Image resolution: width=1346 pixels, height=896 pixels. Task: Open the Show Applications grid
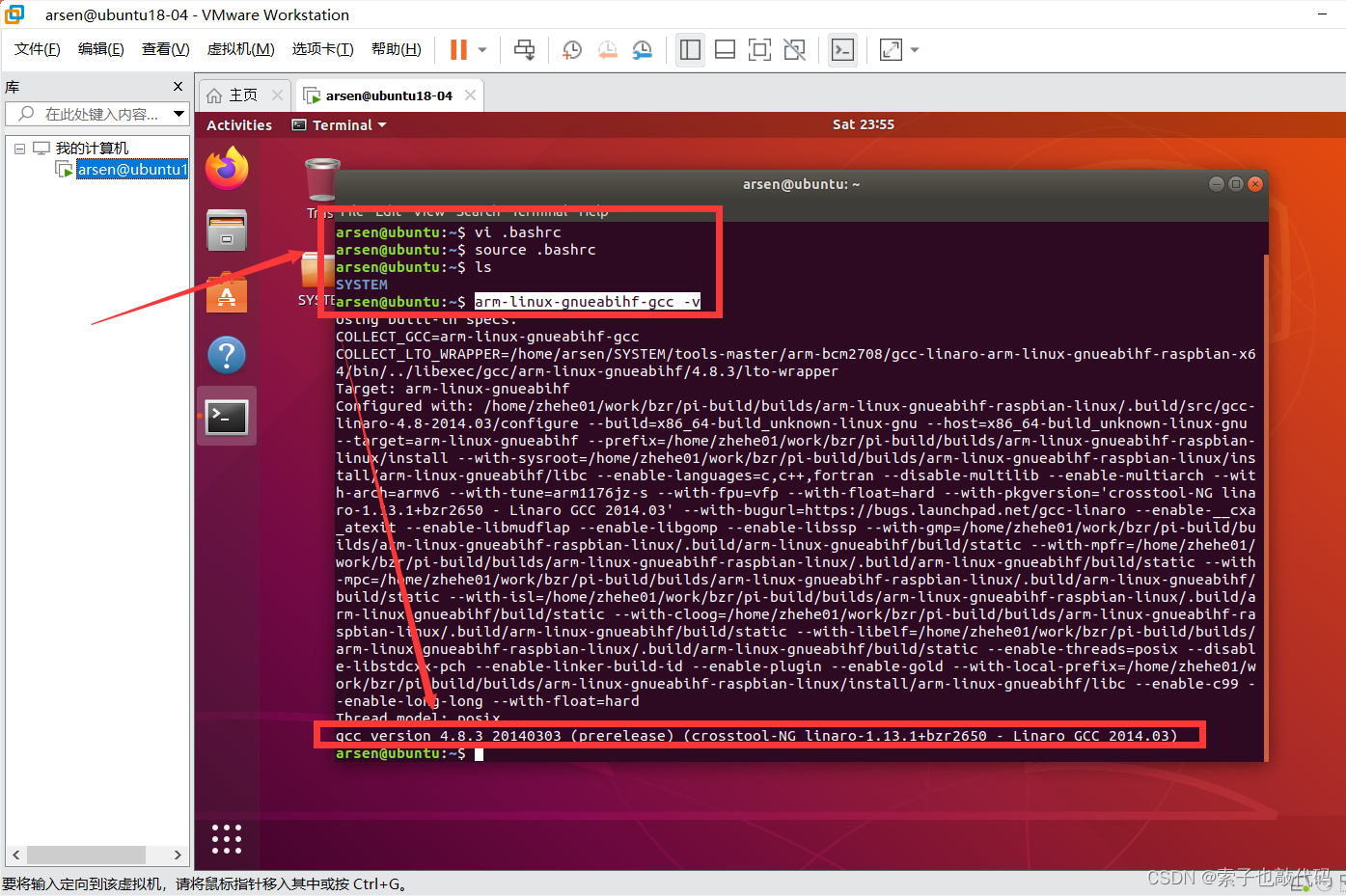[227, 839]
